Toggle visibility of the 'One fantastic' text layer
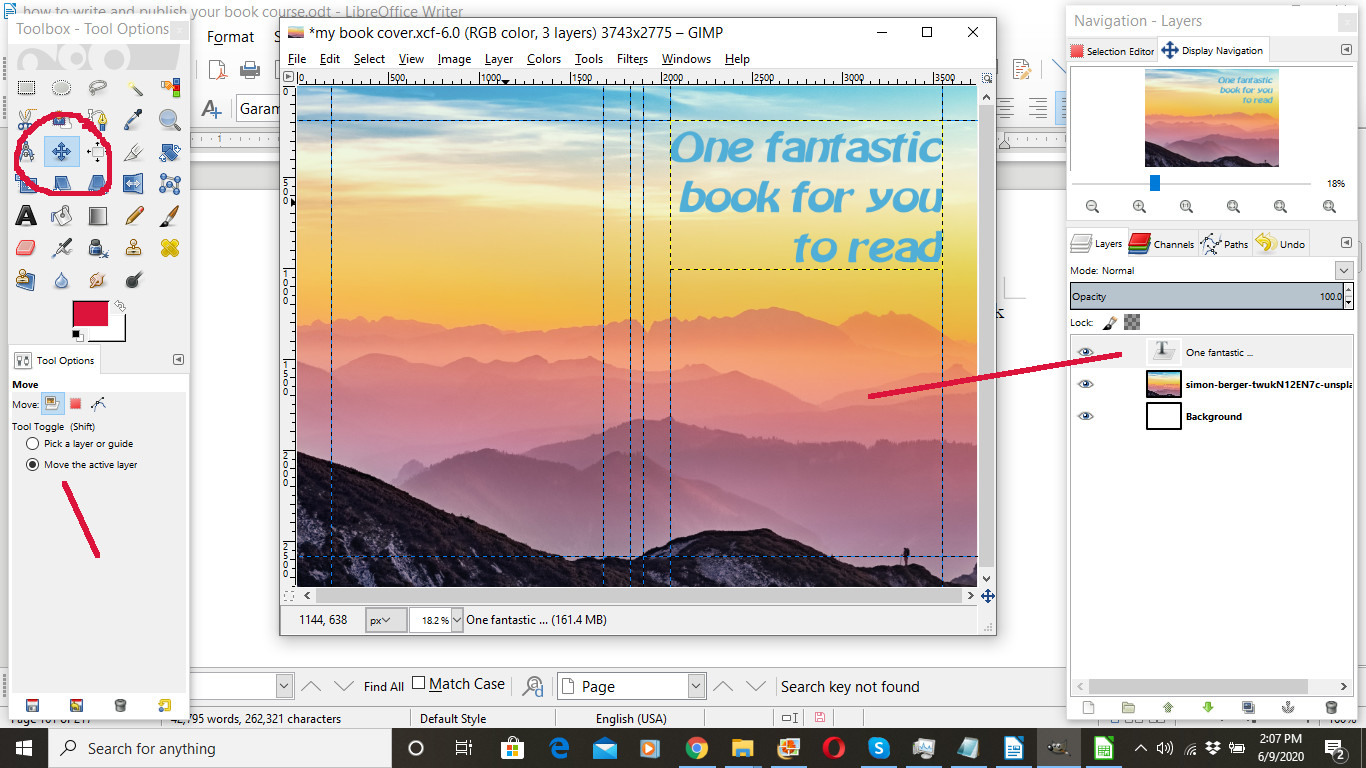 (1086, 352)
